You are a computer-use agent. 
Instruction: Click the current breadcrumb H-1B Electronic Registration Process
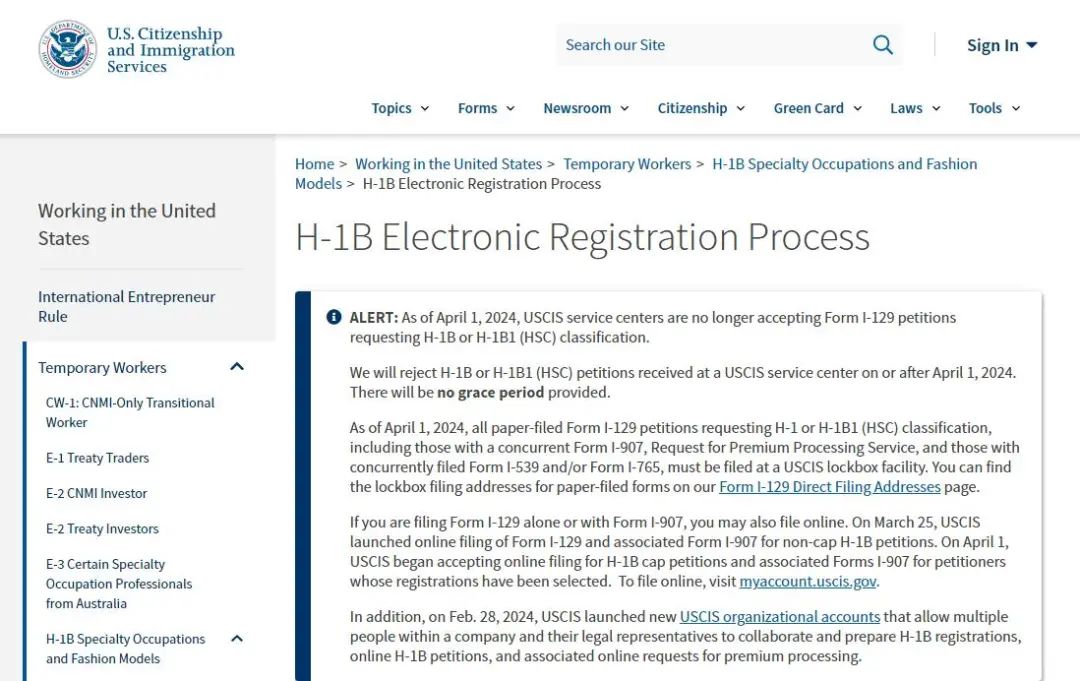tap(481, 184)
